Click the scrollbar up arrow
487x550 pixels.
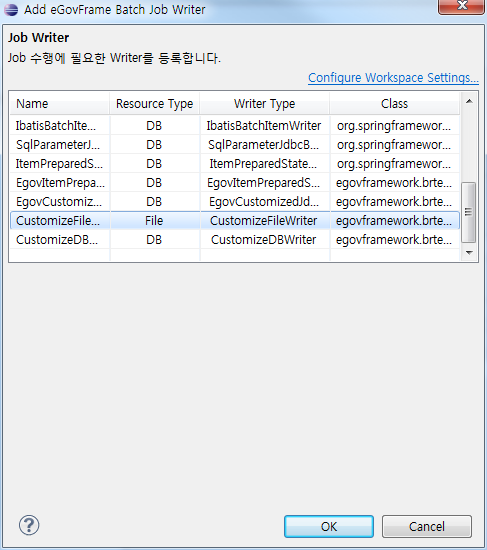tap(469, 101)
